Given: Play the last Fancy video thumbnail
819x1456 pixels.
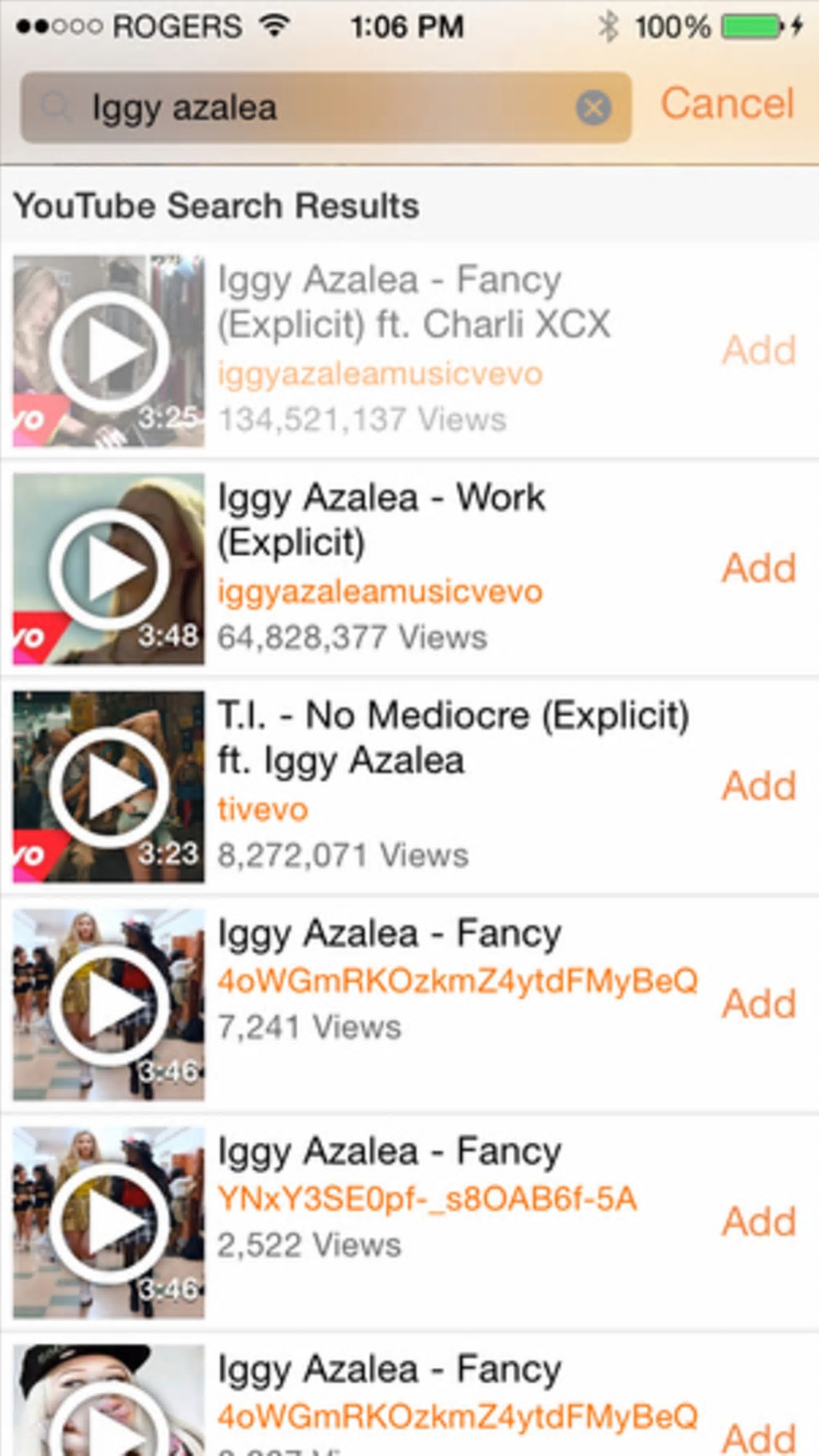Looking at the screenshot, I should click(108, 1401).
